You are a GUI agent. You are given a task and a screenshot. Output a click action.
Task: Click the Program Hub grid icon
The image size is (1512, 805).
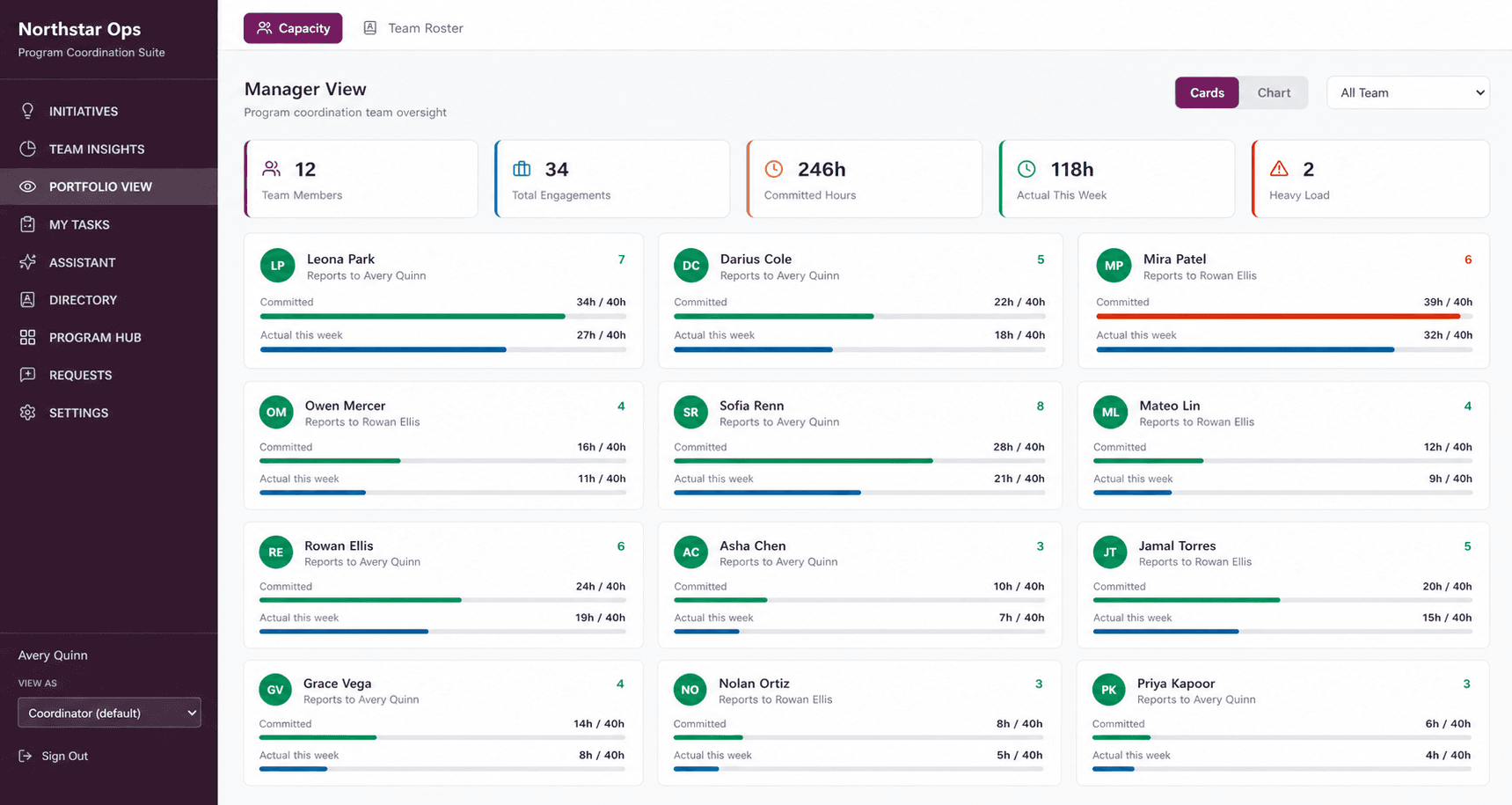pyautogui.click(x=27, y=337)
